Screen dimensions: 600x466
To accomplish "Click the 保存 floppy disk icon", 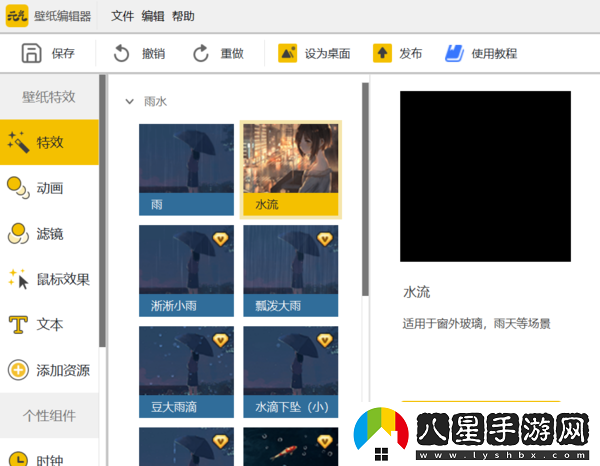I will pyautogui.click(x=31, y=53).
